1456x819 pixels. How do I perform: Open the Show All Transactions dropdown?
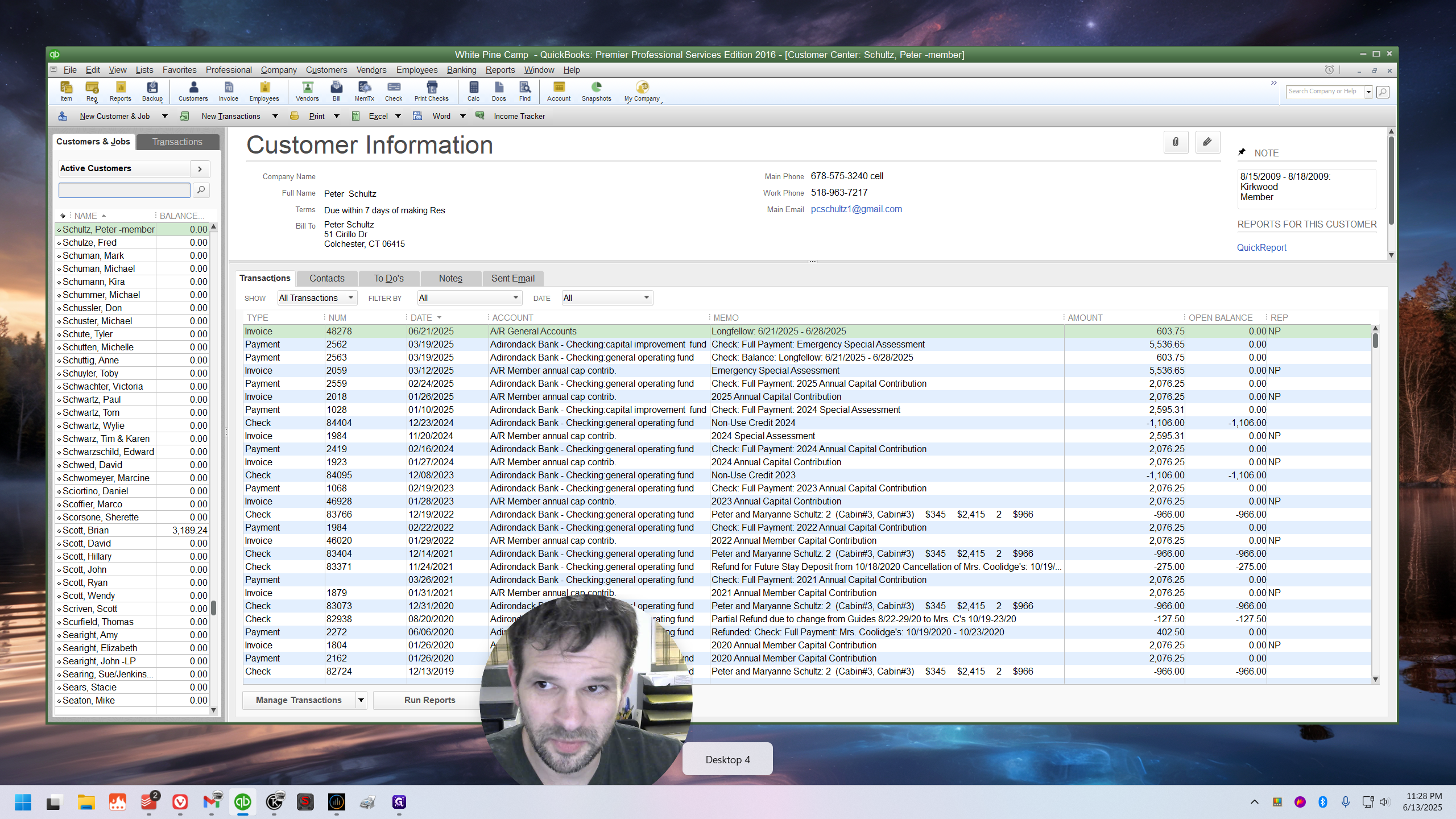click(x=317, y=298)
